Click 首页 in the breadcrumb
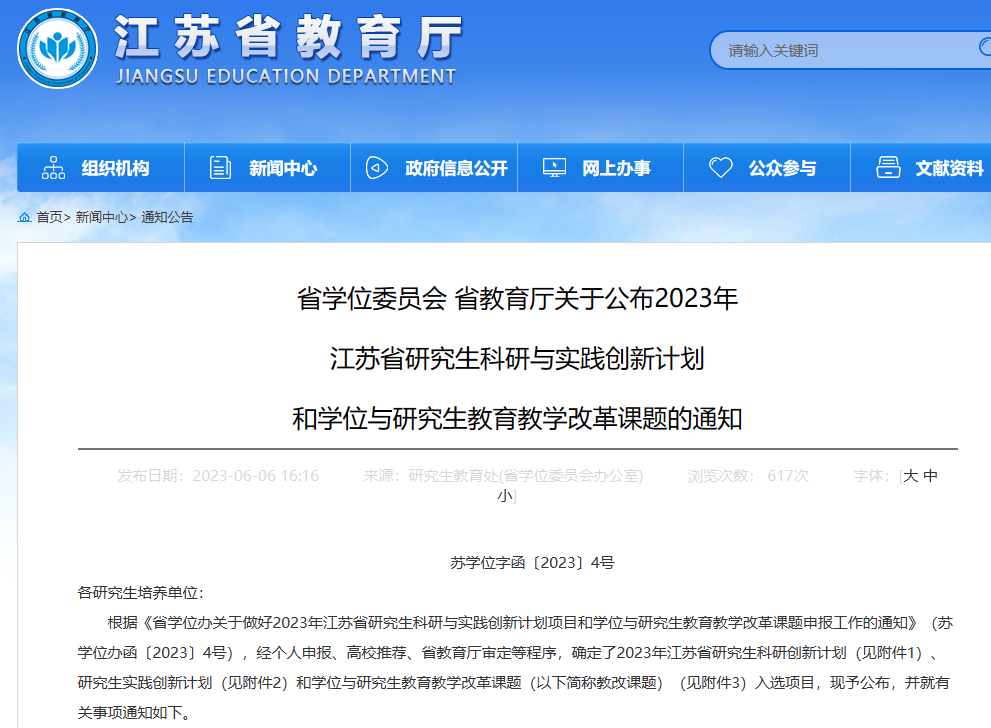Viewport: 991px width, 728px height. (x=49, y=217)
